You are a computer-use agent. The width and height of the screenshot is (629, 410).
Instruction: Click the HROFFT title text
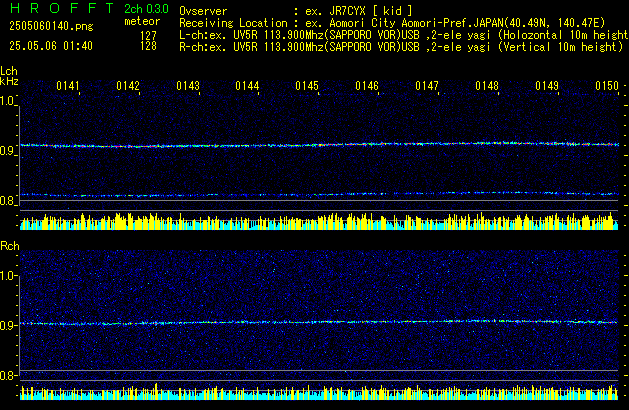pos(62,8)
